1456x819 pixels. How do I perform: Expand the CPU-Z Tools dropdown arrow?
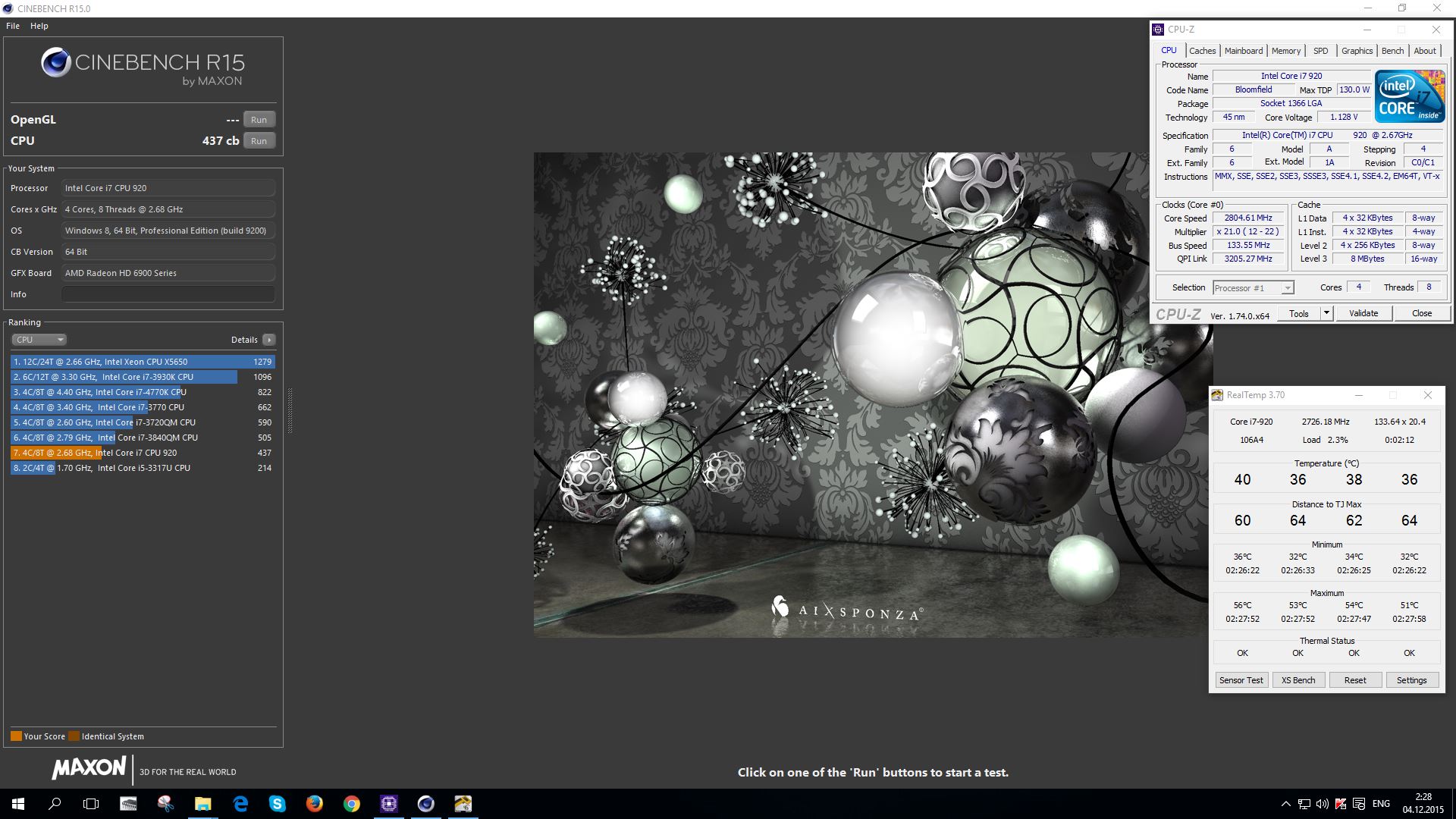point(1326,313)
